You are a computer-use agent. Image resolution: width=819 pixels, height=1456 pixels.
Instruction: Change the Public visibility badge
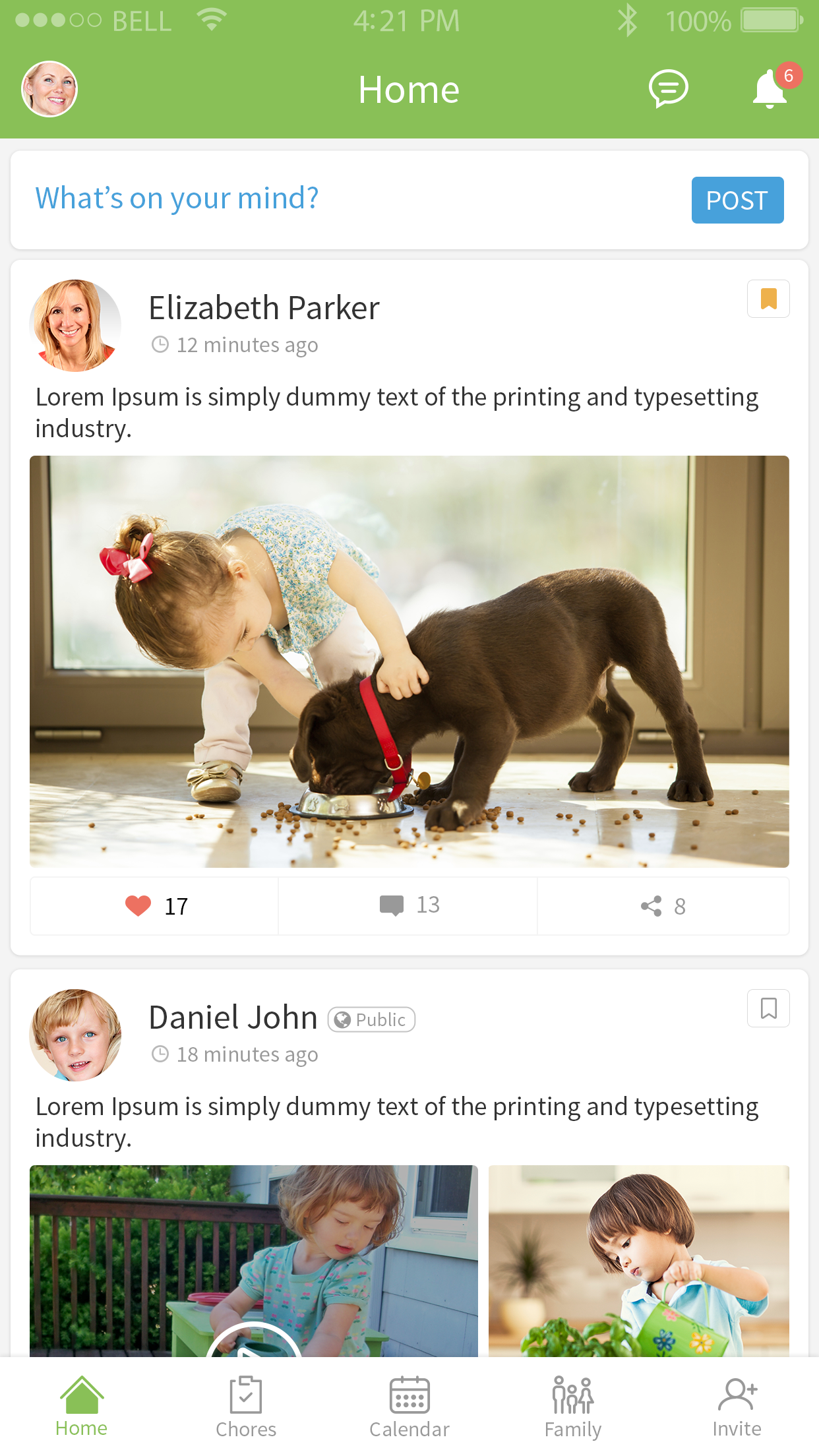pyautogui.click(x=371, y=1019)
